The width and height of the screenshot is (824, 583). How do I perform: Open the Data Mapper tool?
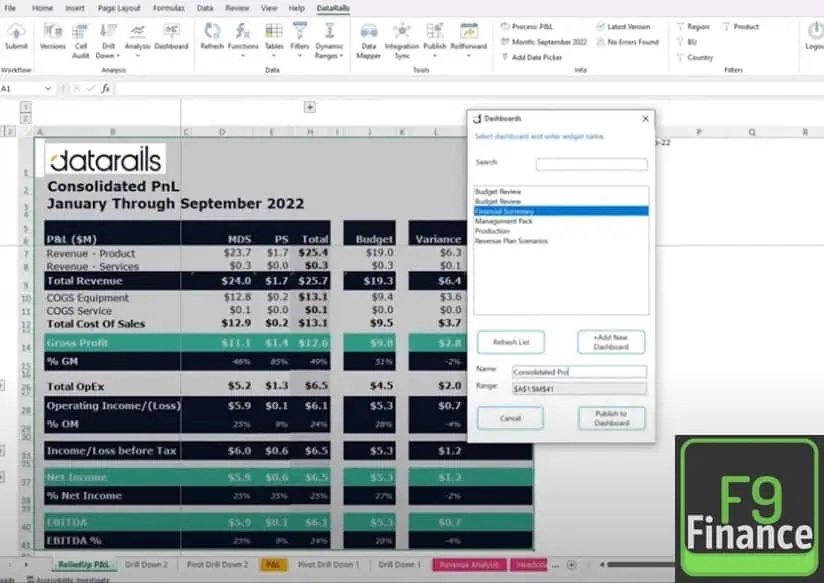368,35
